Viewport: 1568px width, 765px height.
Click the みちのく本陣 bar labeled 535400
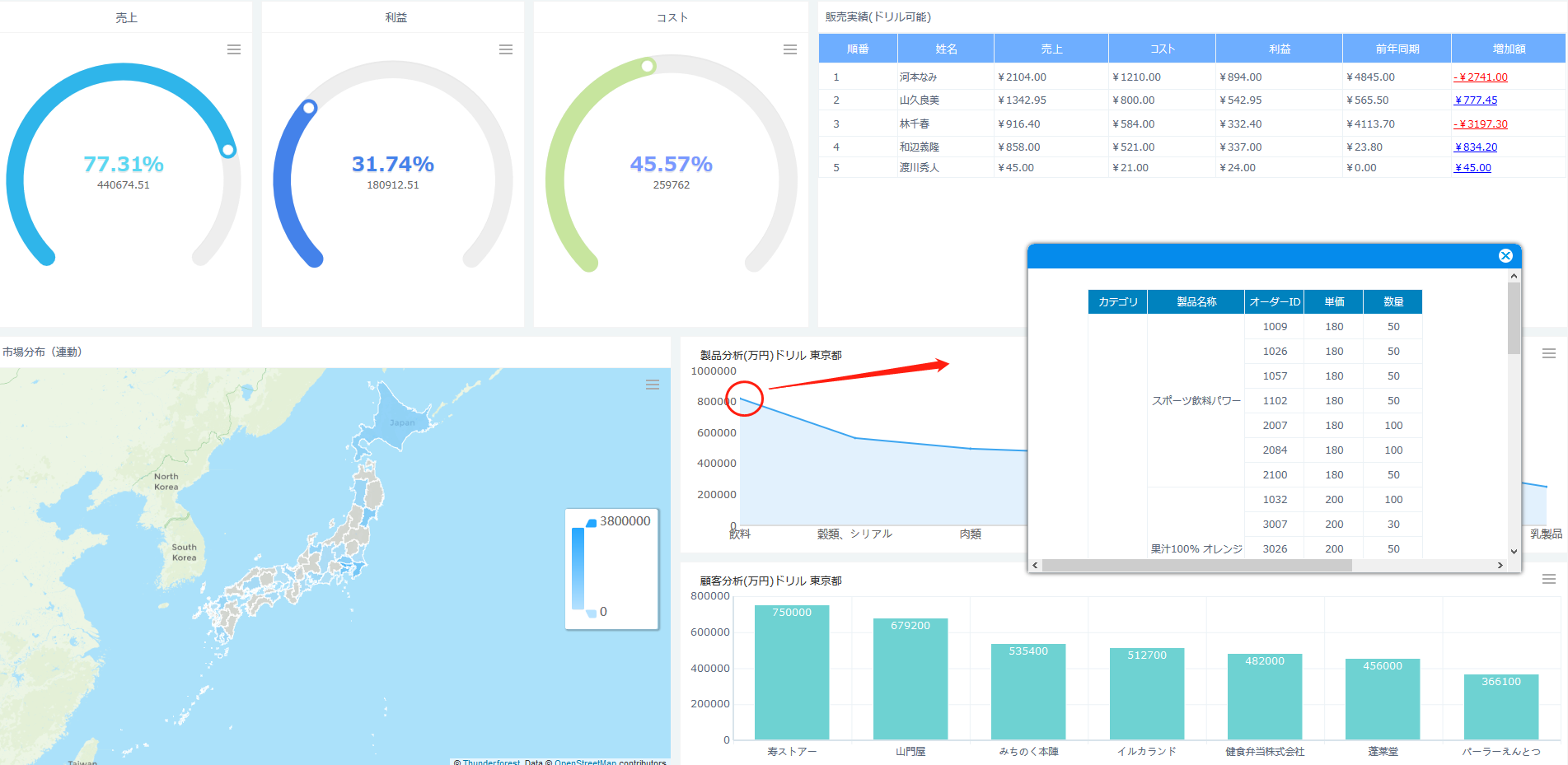(1028, 692)
